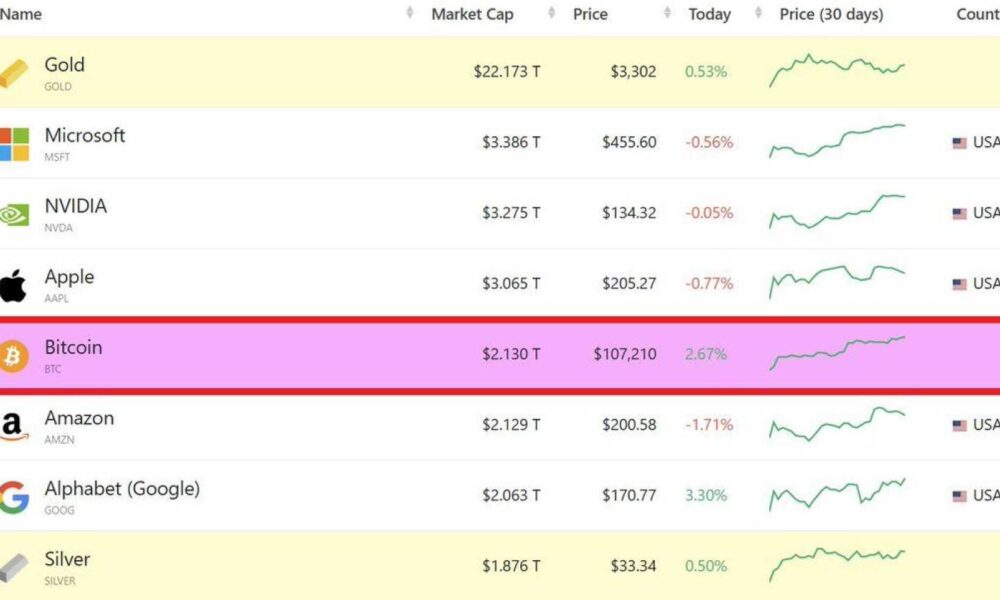Image resolution: width=1000 pixels, height=600 pixels.
Task: Click the MSFT ticker symbol
Action: 57,157
